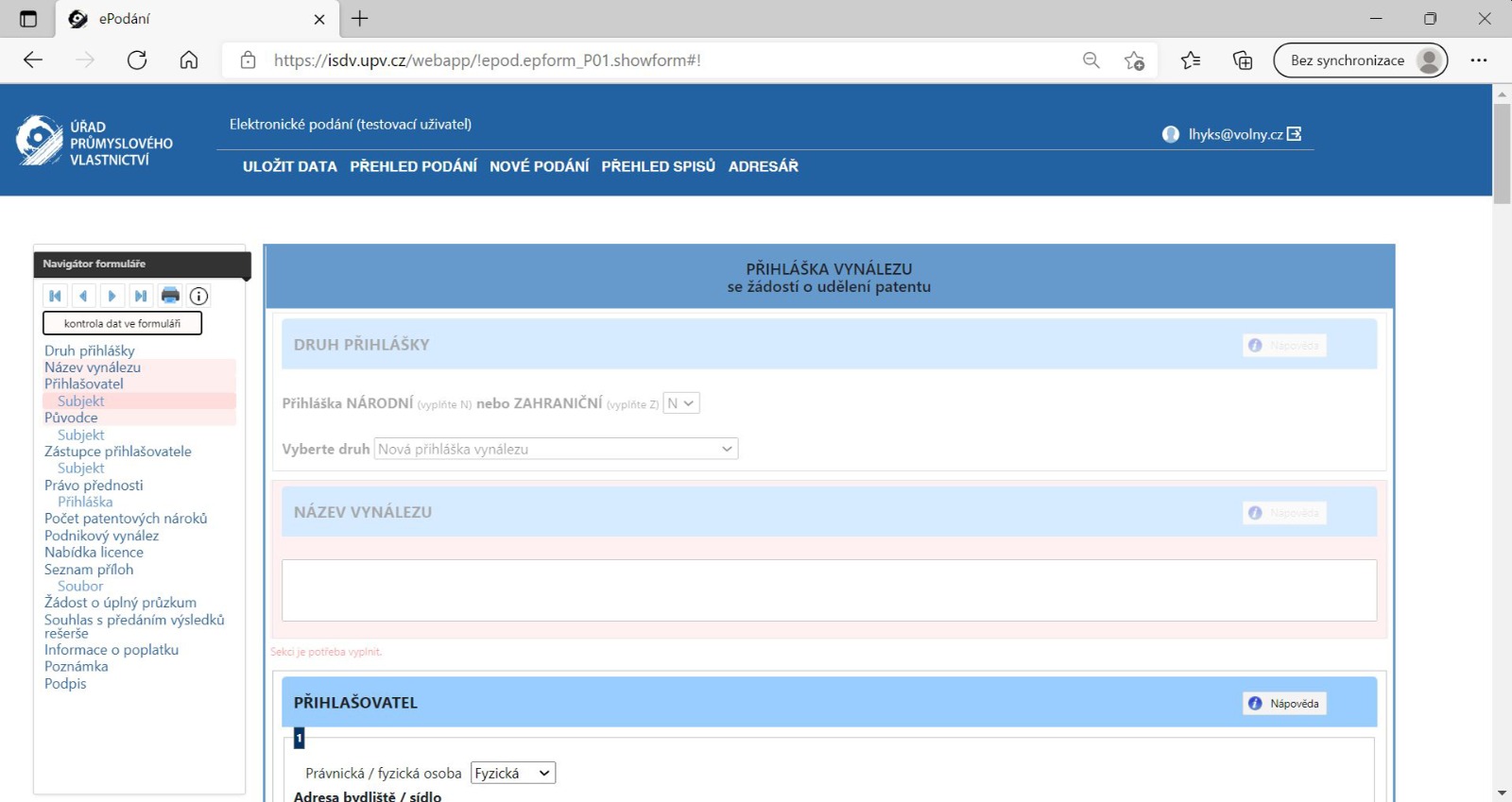Click the page vertical scrollbar thumb
Viewport: 1512px width, 802px height.
point(1502,153)
